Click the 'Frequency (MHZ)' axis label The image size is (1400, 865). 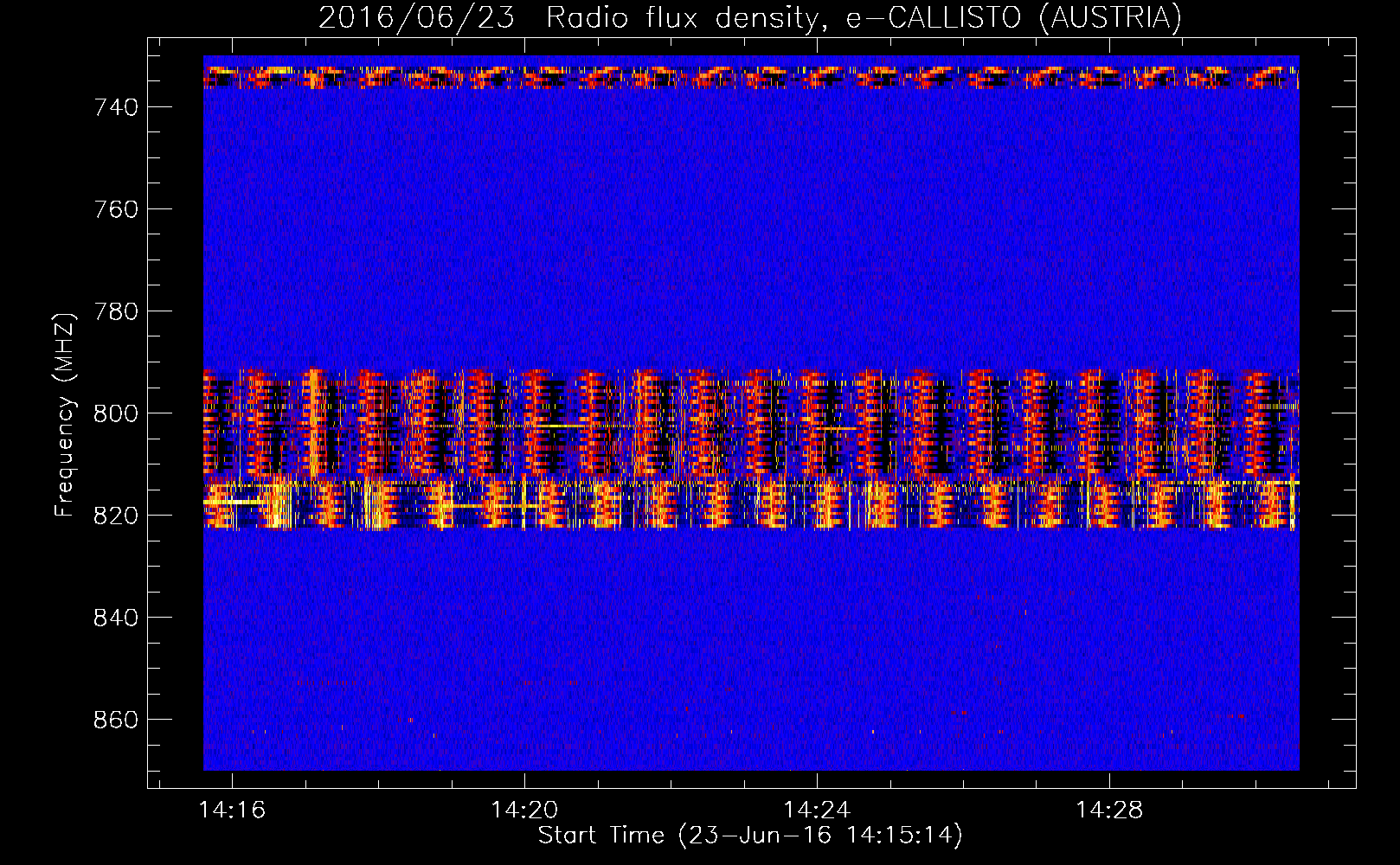pos(64,414)
